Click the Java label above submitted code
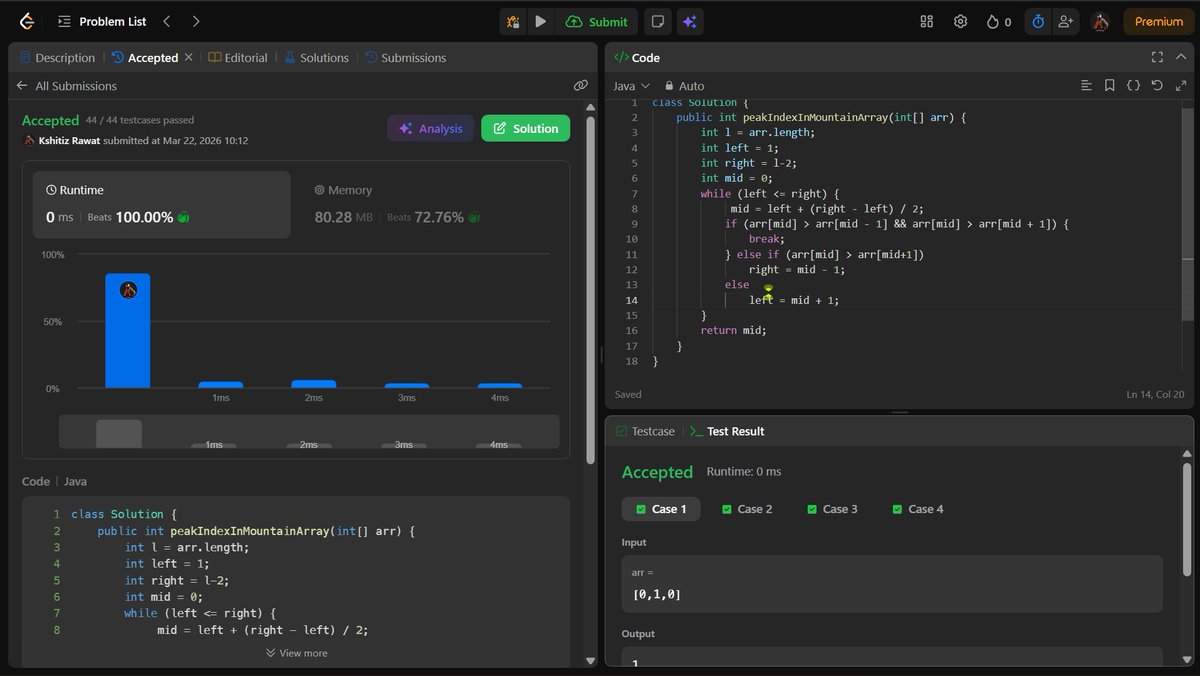1200x676 pixels. pyautogui.click(x=75, y=481)
